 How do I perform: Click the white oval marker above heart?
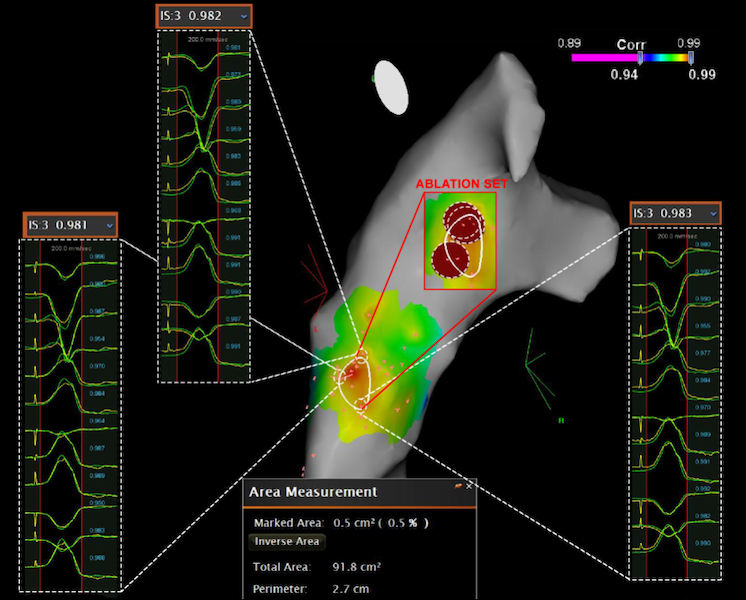[391, 86]
